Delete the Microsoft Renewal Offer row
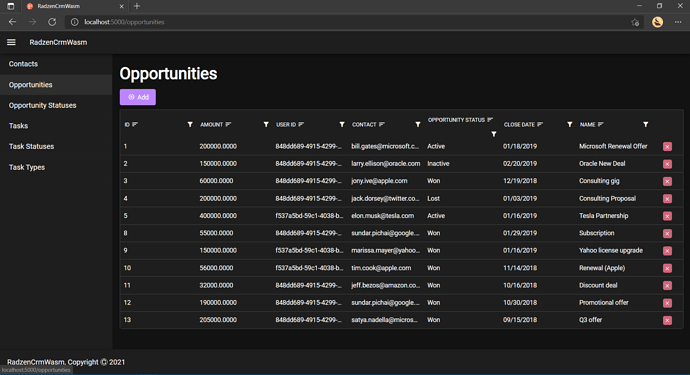The image size is (690, 375). pos(667,147)
